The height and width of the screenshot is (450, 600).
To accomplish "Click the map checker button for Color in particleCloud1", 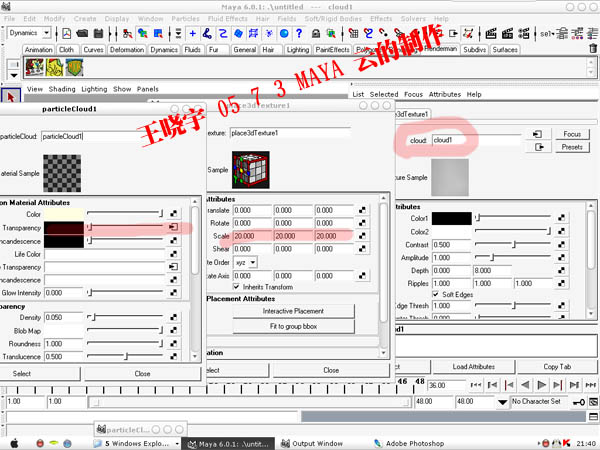I will click(173, 214).
